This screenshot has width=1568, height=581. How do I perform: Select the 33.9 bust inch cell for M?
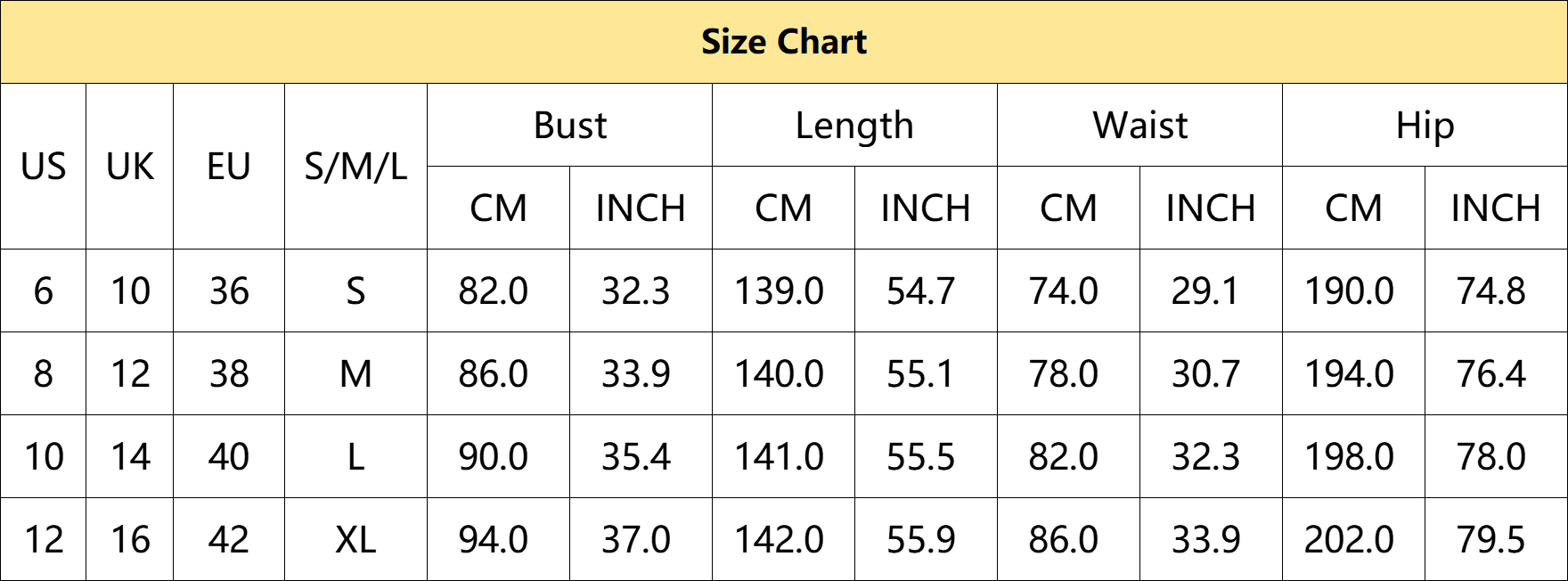(x=641, y=374)
